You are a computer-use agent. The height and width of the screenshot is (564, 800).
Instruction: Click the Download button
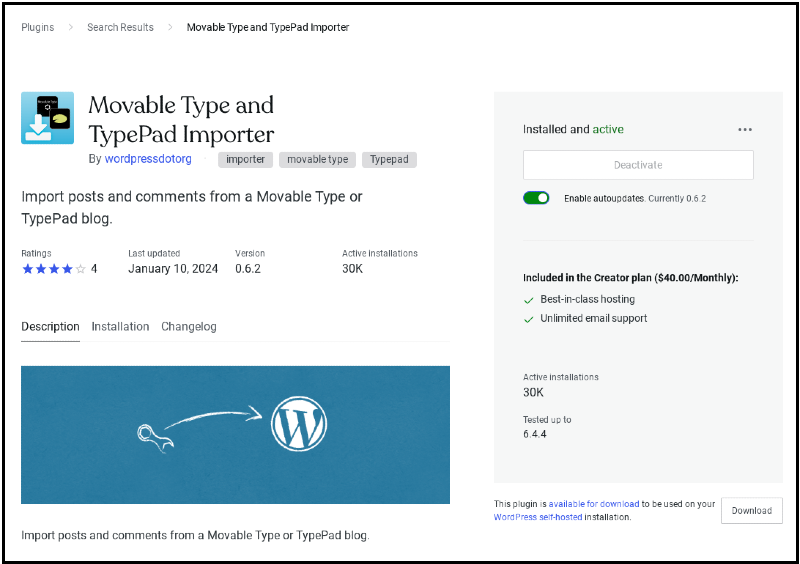point(752,510)
